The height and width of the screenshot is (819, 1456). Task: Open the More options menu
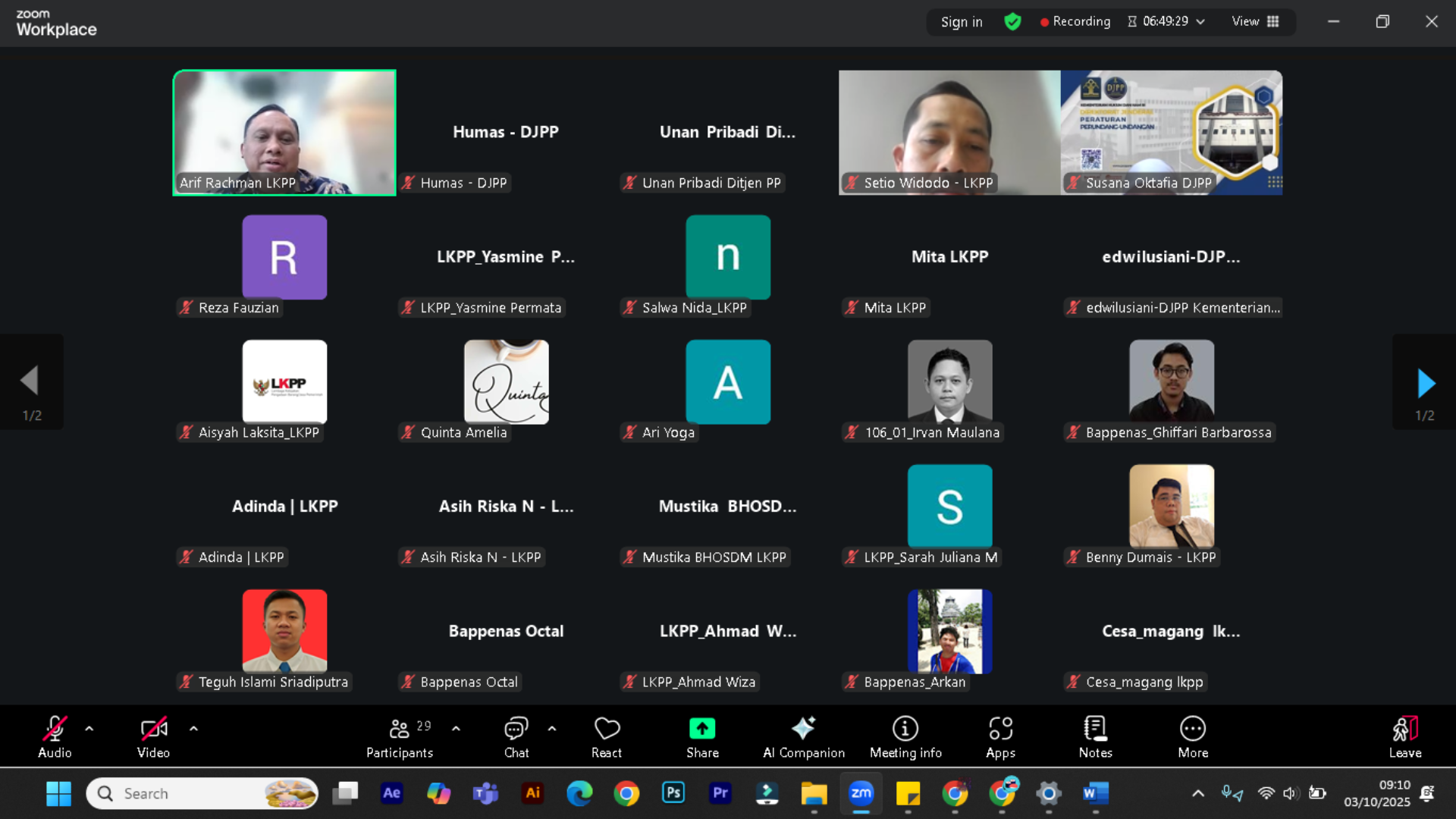tap(1193, 737)
